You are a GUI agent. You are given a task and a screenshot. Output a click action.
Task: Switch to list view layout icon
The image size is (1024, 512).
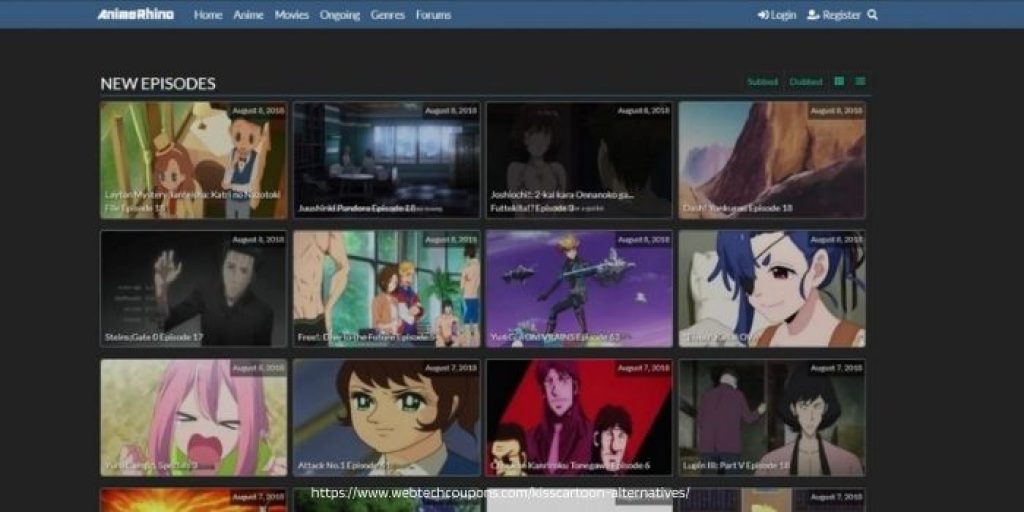pos(860,82)
